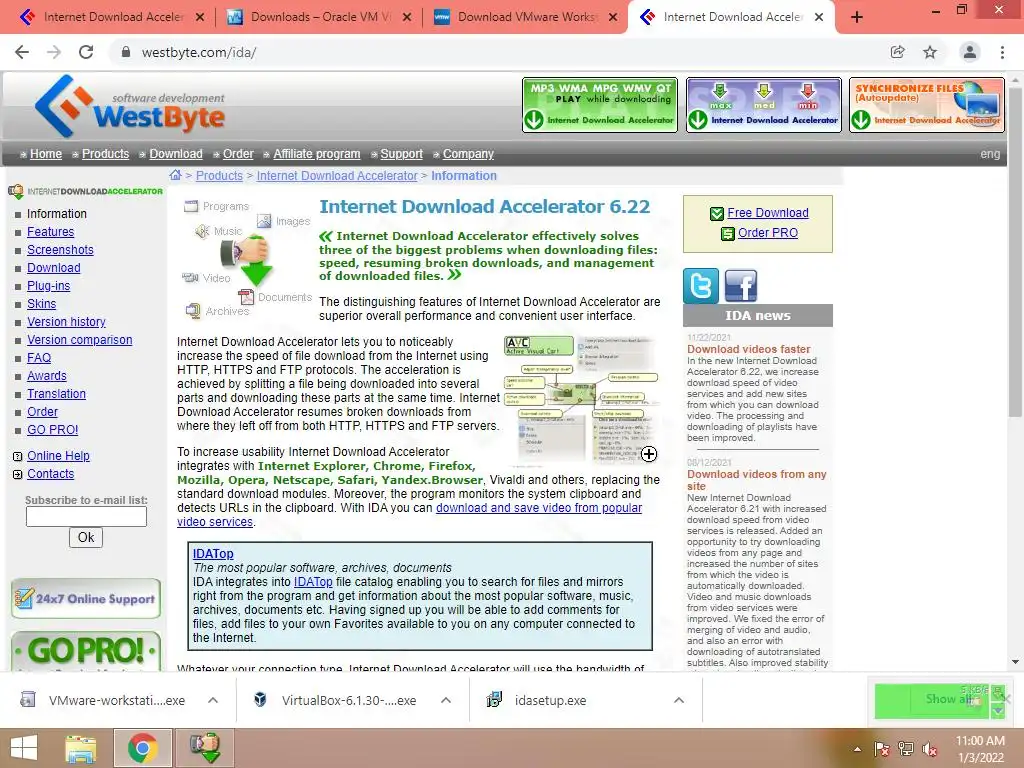Click the Order PRO link
1024x768 pixels.
point(768,232)
